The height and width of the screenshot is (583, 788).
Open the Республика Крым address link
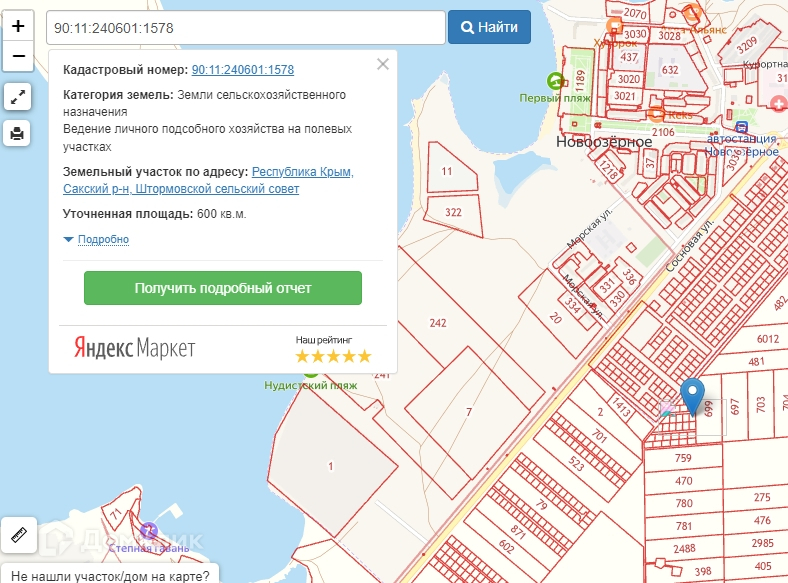(302, 172)
